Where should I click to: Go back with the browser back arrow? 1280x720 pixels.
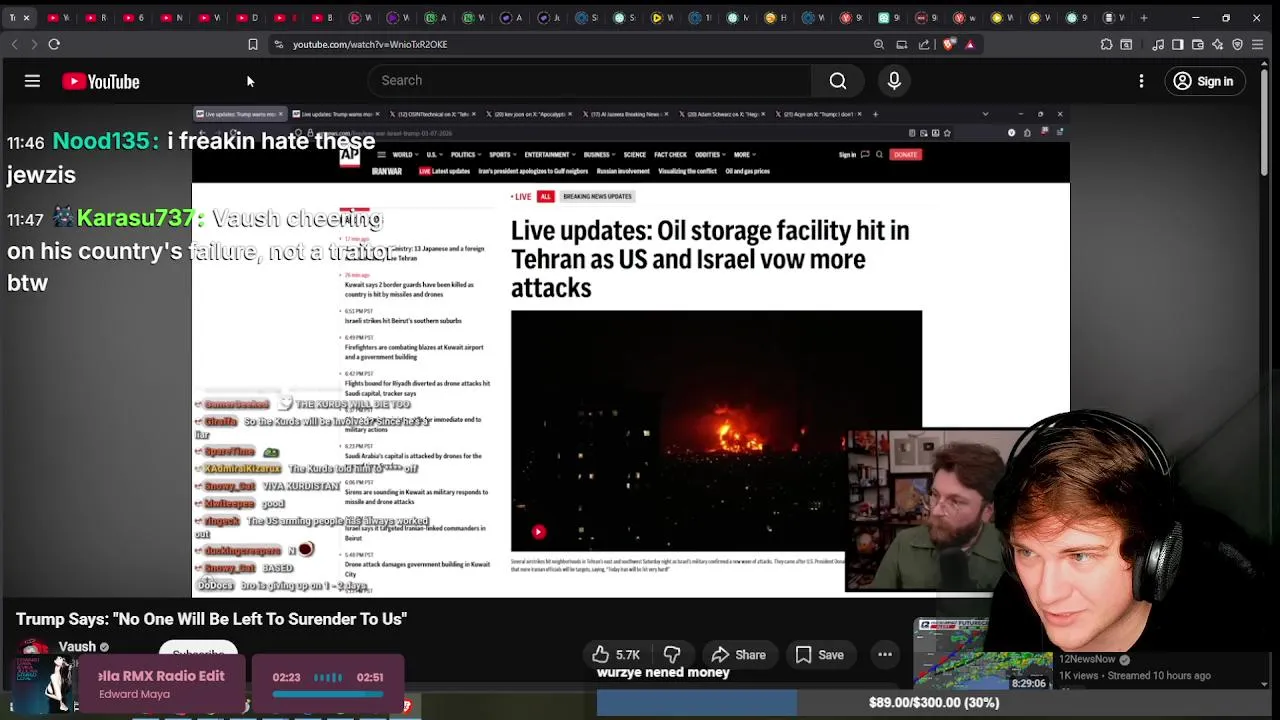click(x=14, y=44)
